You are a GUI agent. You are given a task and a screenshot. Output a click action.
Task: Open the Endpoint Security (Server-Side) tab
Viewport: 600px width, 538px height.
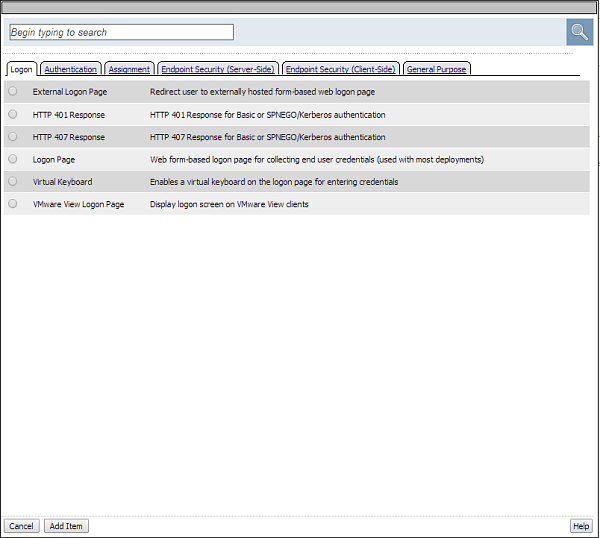coord(217,69)
